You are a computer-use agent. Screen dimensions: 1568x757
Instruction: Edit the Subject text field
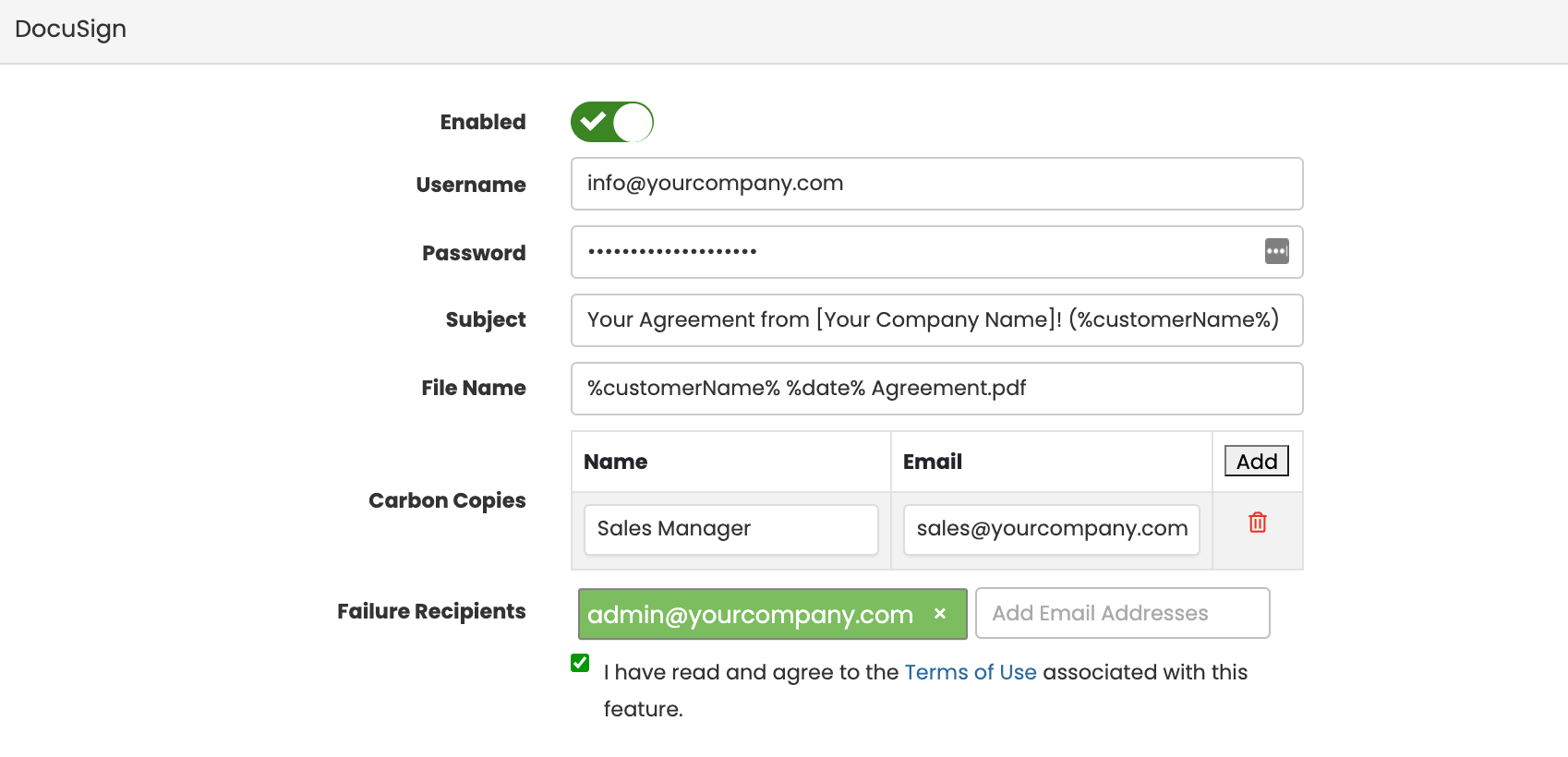[x=936, y=320]
